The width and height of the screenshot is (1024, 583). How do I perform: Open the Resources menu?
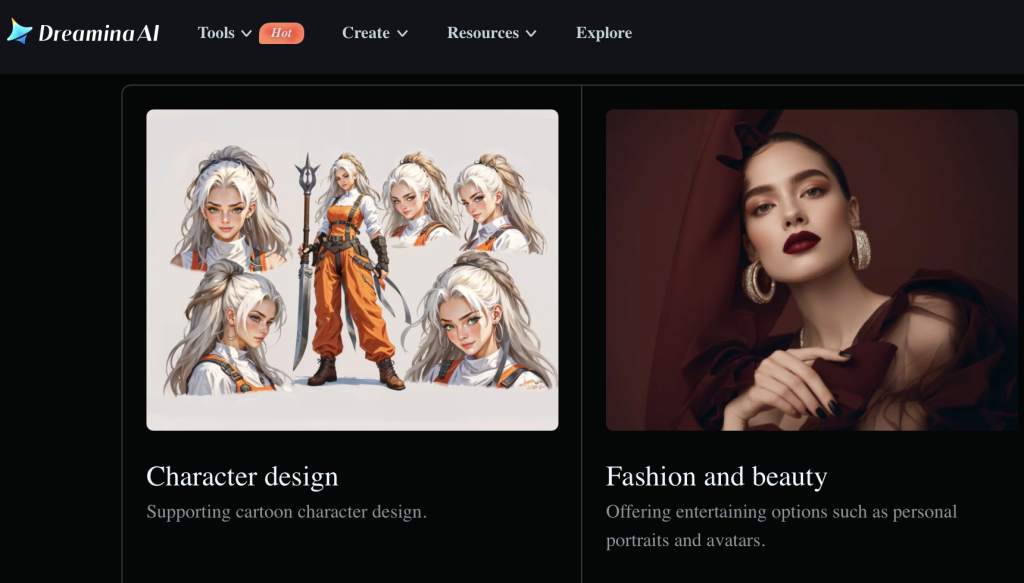click(x=482, y=33)
